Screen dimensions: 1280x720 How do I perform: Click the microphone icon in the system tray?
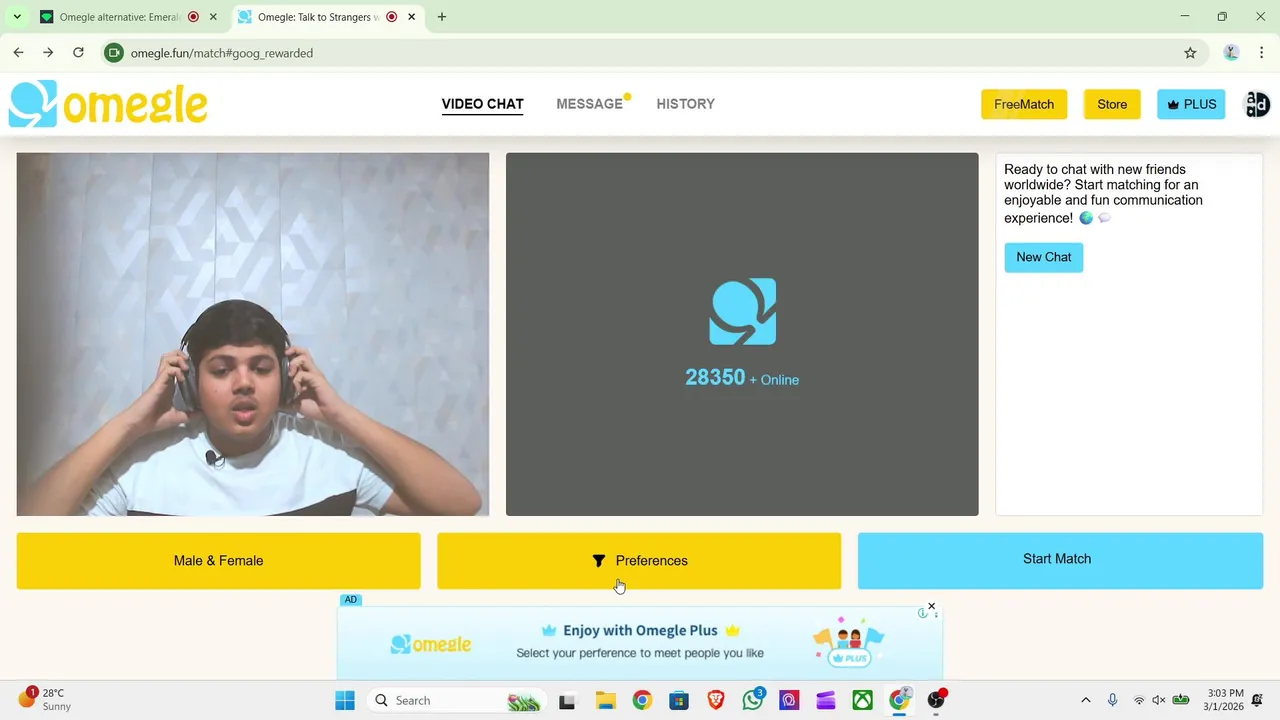click(1112, 700)
